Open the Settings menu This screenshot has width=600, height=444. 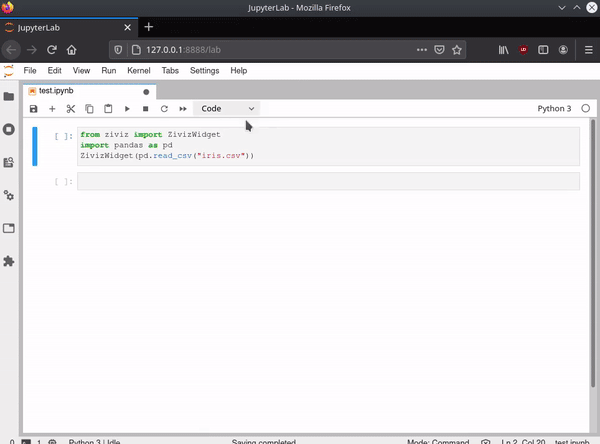(204, 71)
